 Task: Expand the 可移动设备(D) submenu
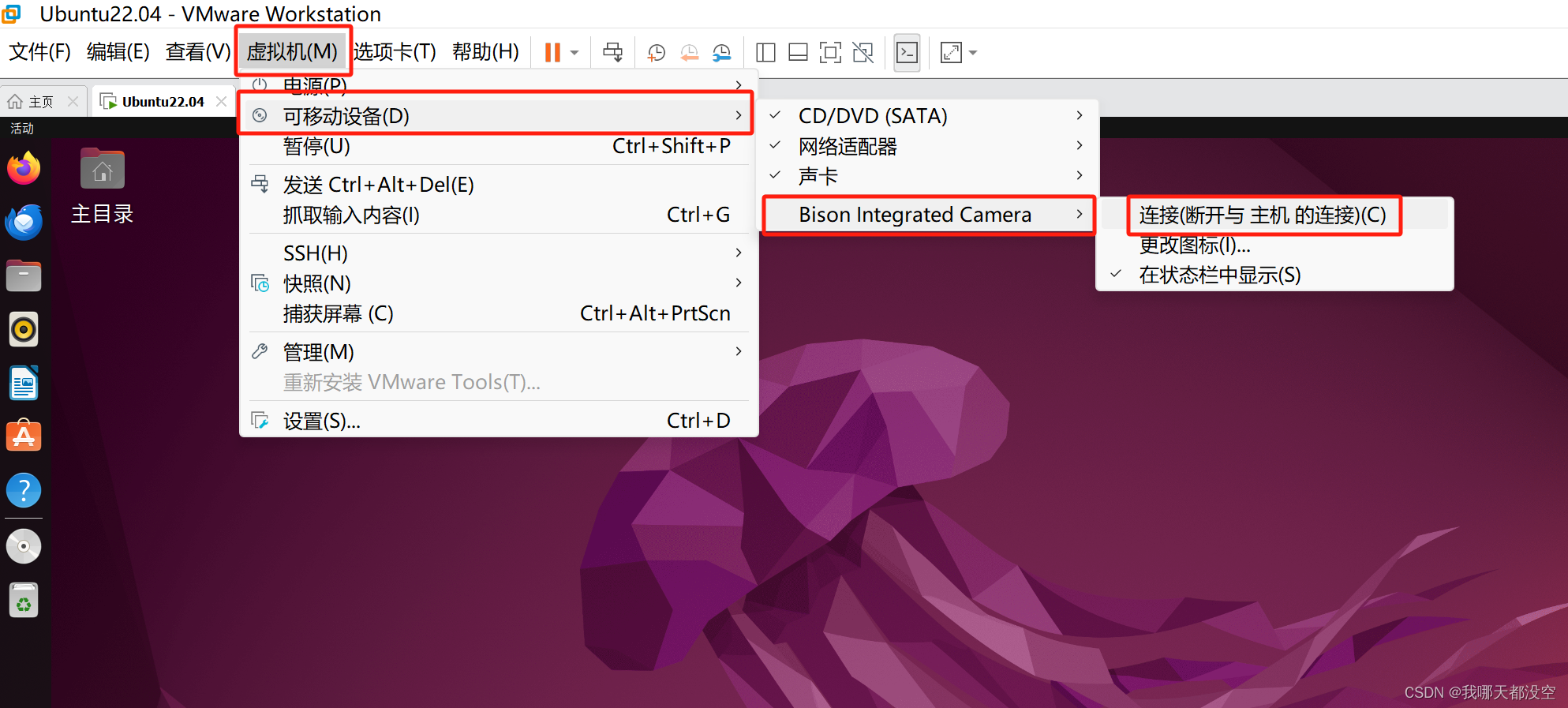click(x=497, y=116)
